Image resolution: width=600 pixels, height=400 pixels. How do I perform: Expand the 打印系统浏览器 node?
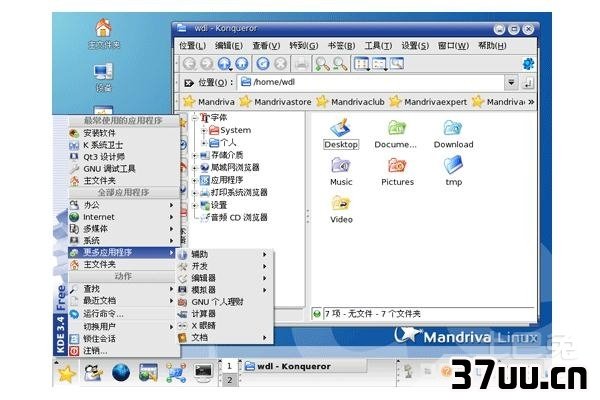point(195,193)
